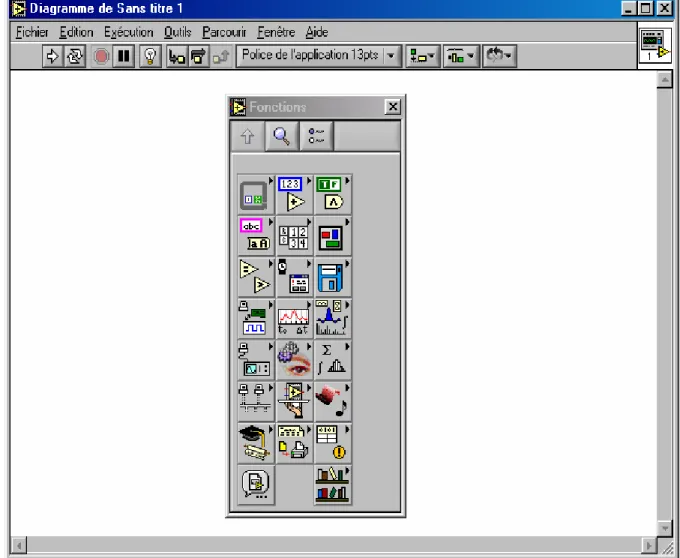
Task: Click the Select a VI icon
Action: point(256,484)
